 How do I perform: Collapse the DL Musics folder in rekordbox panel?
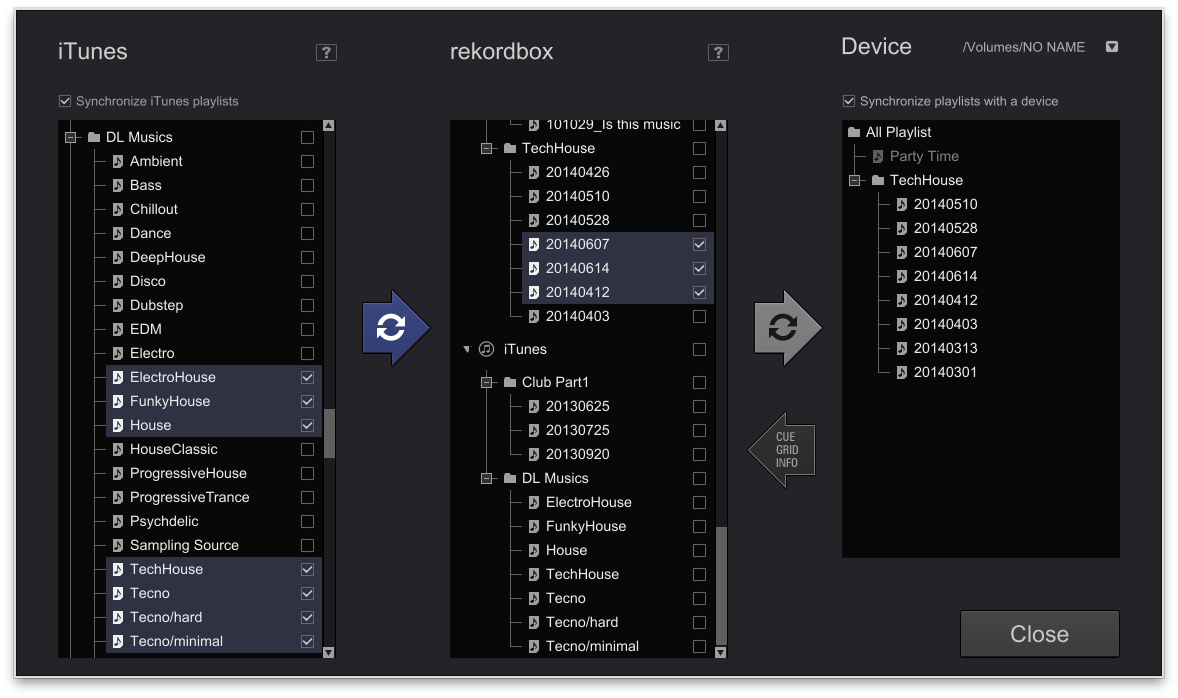click(x=486, y=479)
